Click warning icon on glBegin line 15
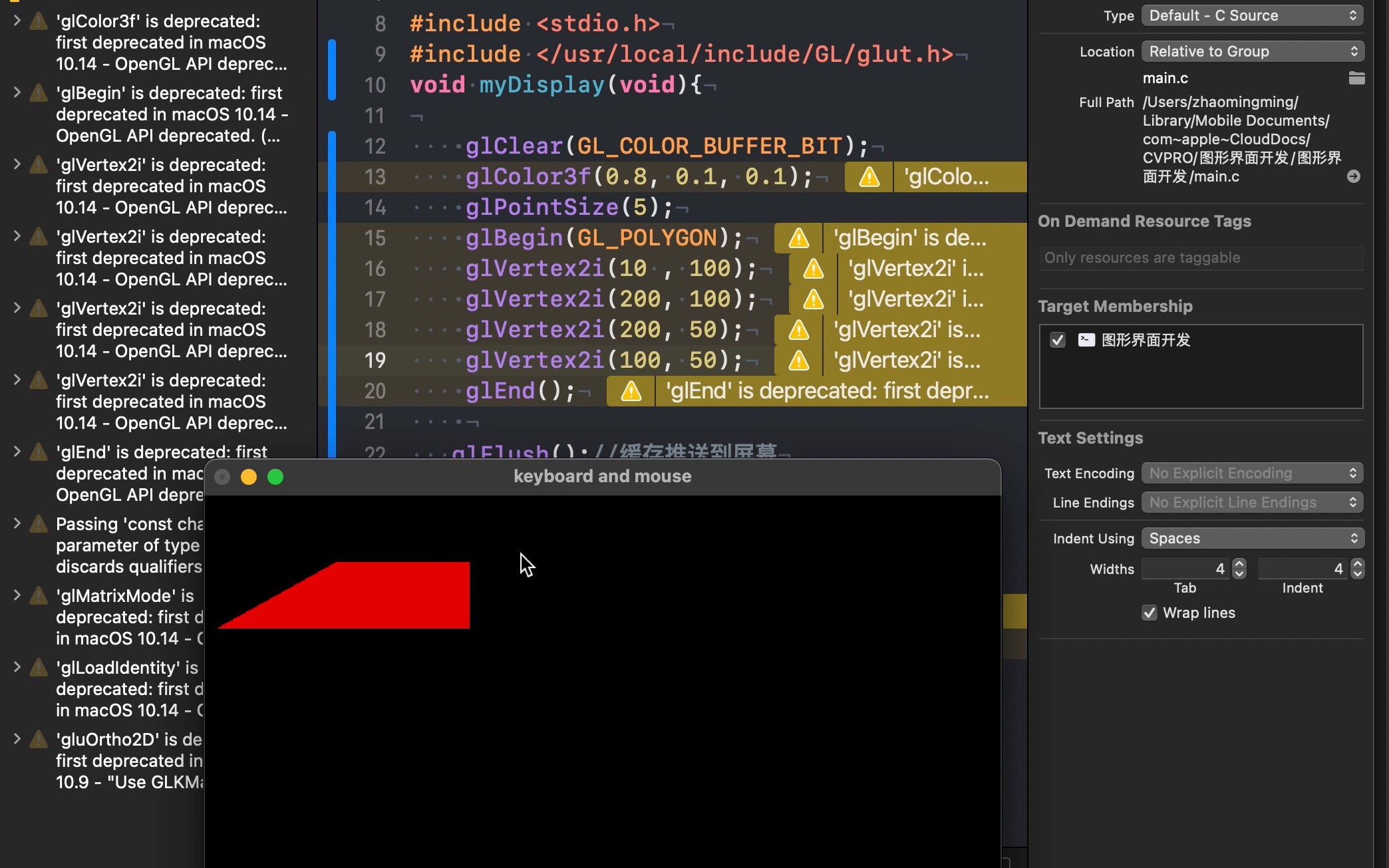 pyautogui.click(x=798, y=238)
